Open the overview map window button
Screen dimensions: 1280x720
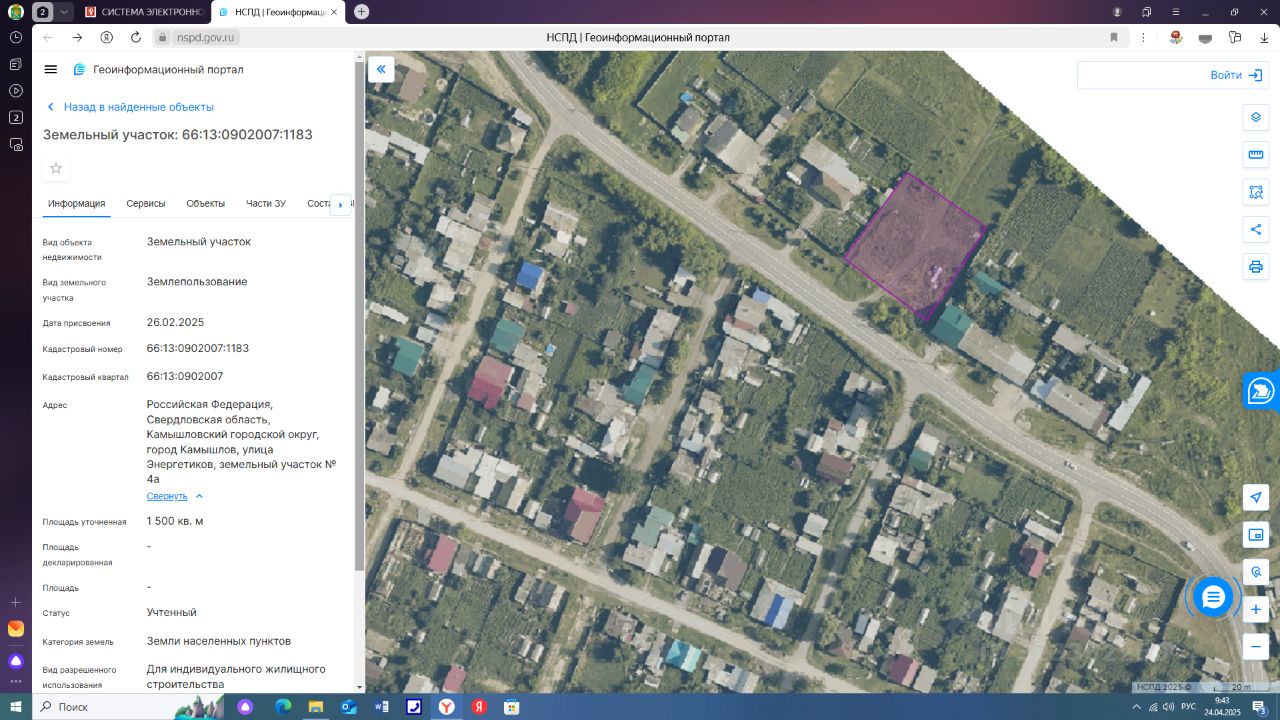1256,535
